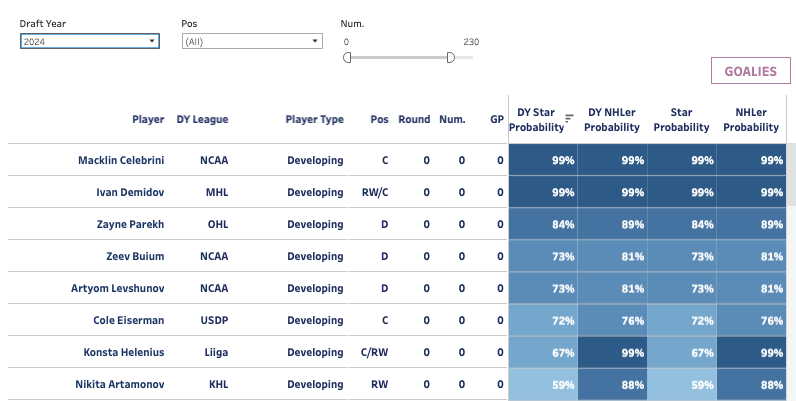
Task: Select the Player column header
Action: (x=148, y=119)
